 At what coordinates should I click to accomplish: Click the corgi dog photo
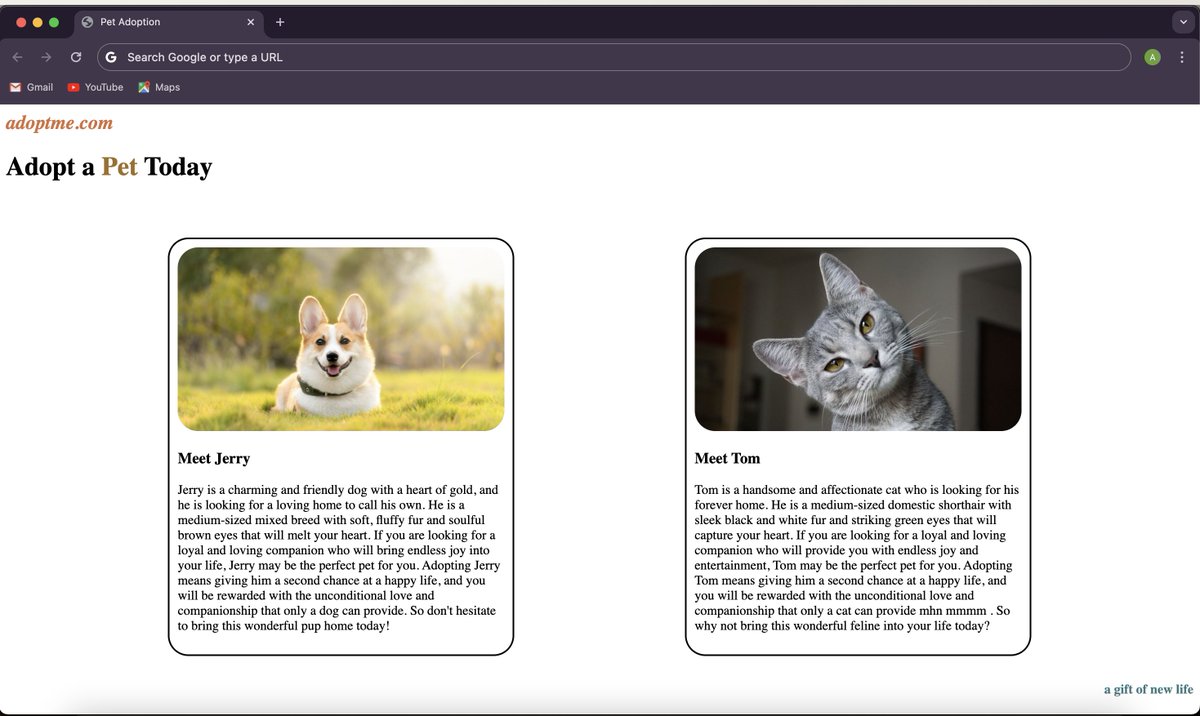pos(341,339)
